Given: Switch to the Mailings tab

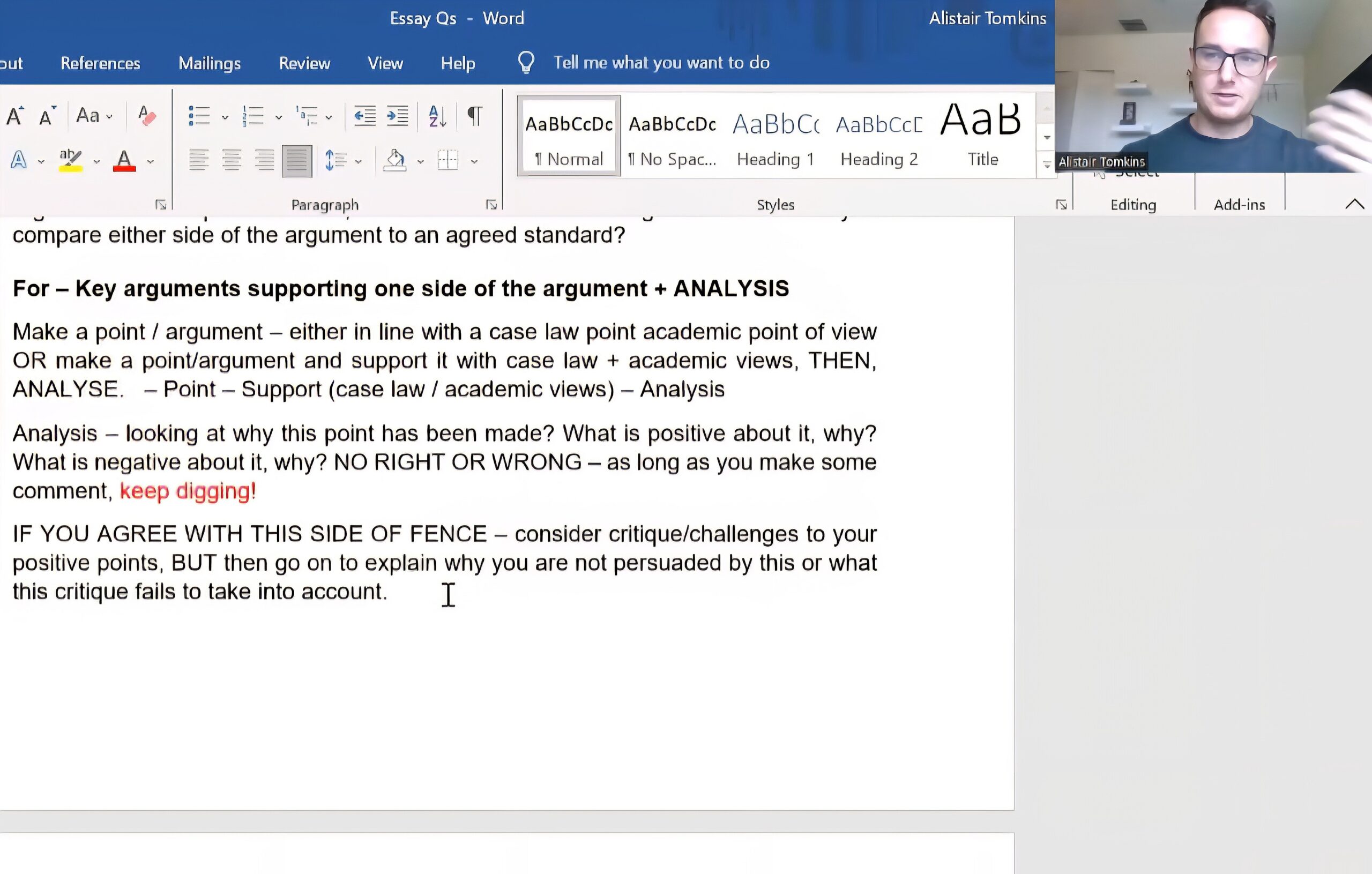Looking at the screenshot, I should click(209, 63).
